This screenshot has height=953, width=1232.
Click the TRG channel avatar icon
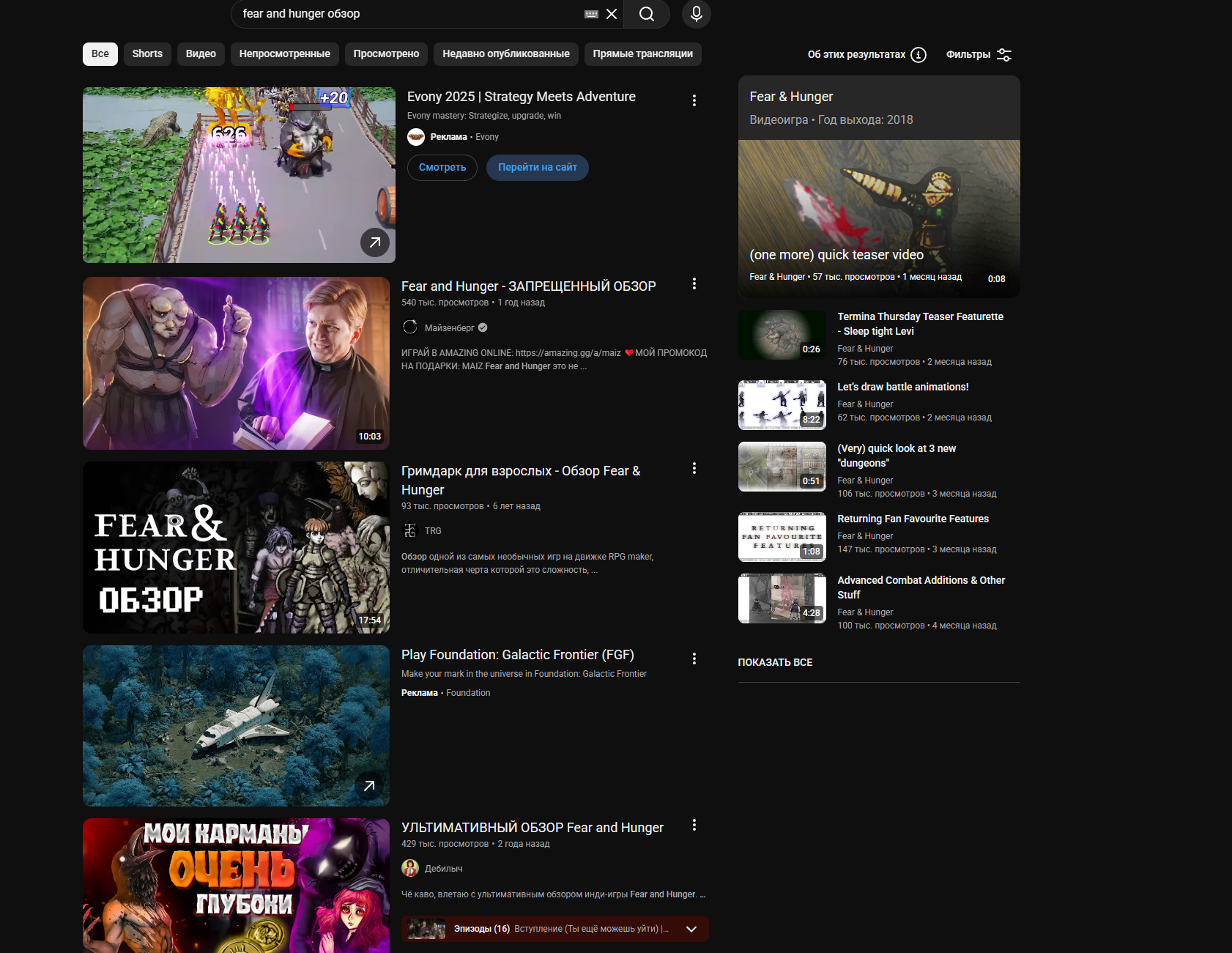pyautogui.click(x=410, y=530)
